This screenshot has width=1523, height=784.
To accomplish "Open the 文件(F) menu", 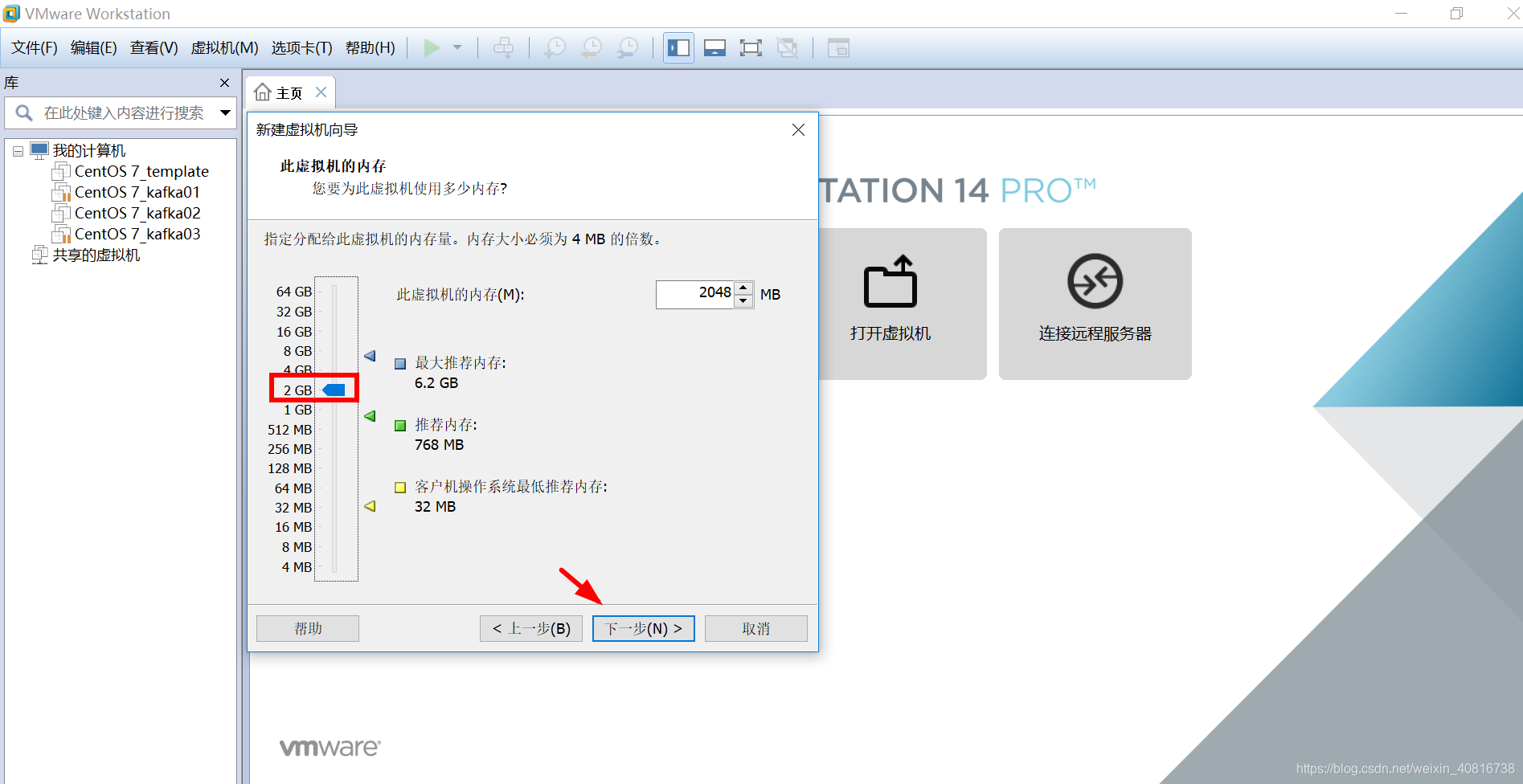I will (x=35, y=47).
